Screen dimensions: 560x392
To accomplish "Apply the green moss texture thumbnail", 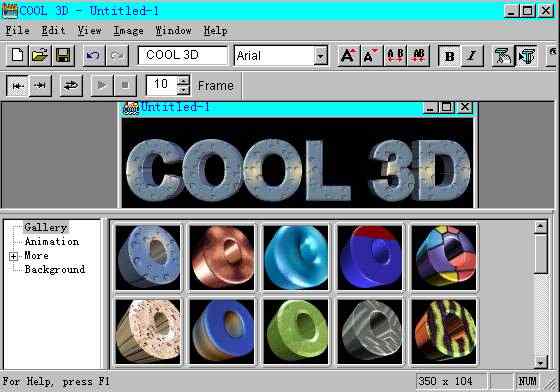I will pos(296,331).
